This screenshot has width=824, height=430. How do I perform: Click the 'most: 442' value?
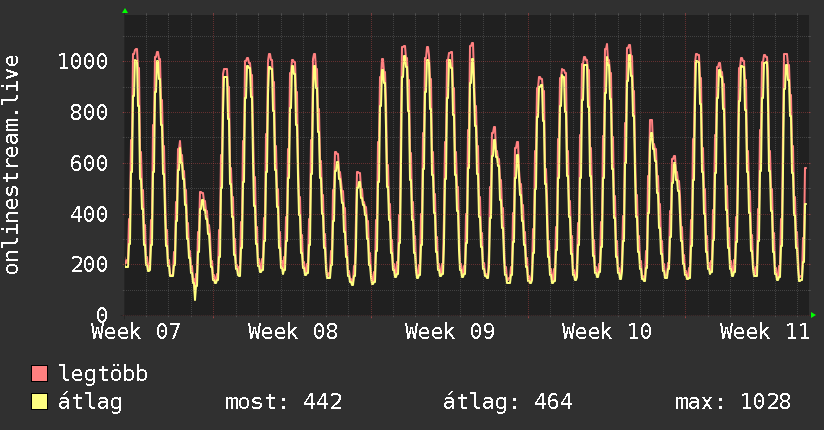coord(283,402)
